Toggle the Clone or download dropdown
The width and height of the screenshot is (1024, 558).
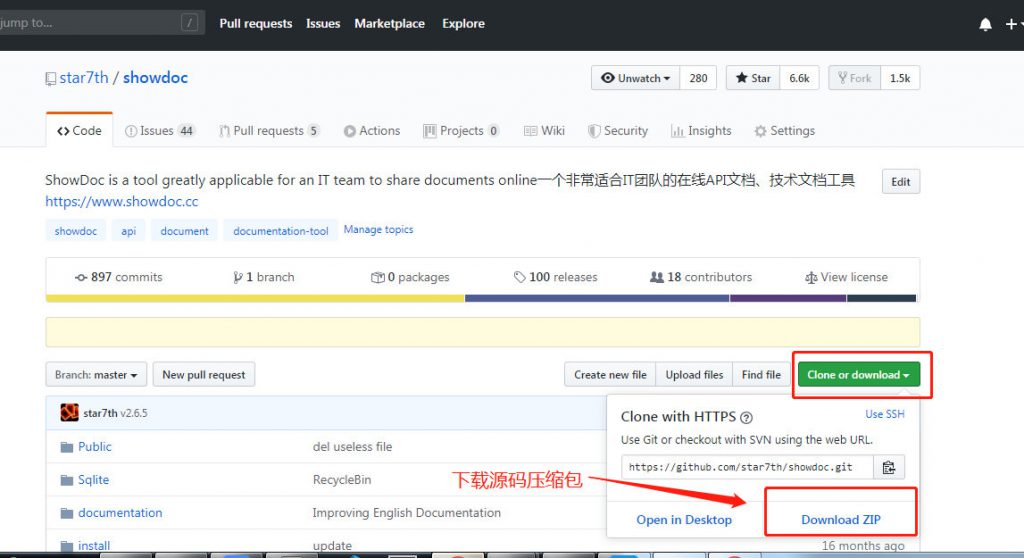[x=859, y=374]
